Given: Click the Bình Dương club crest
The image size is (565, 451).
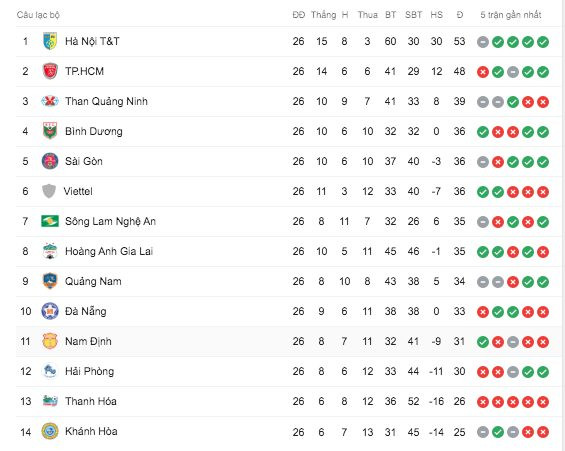Looking at the screenshot, I should [50, 131].
